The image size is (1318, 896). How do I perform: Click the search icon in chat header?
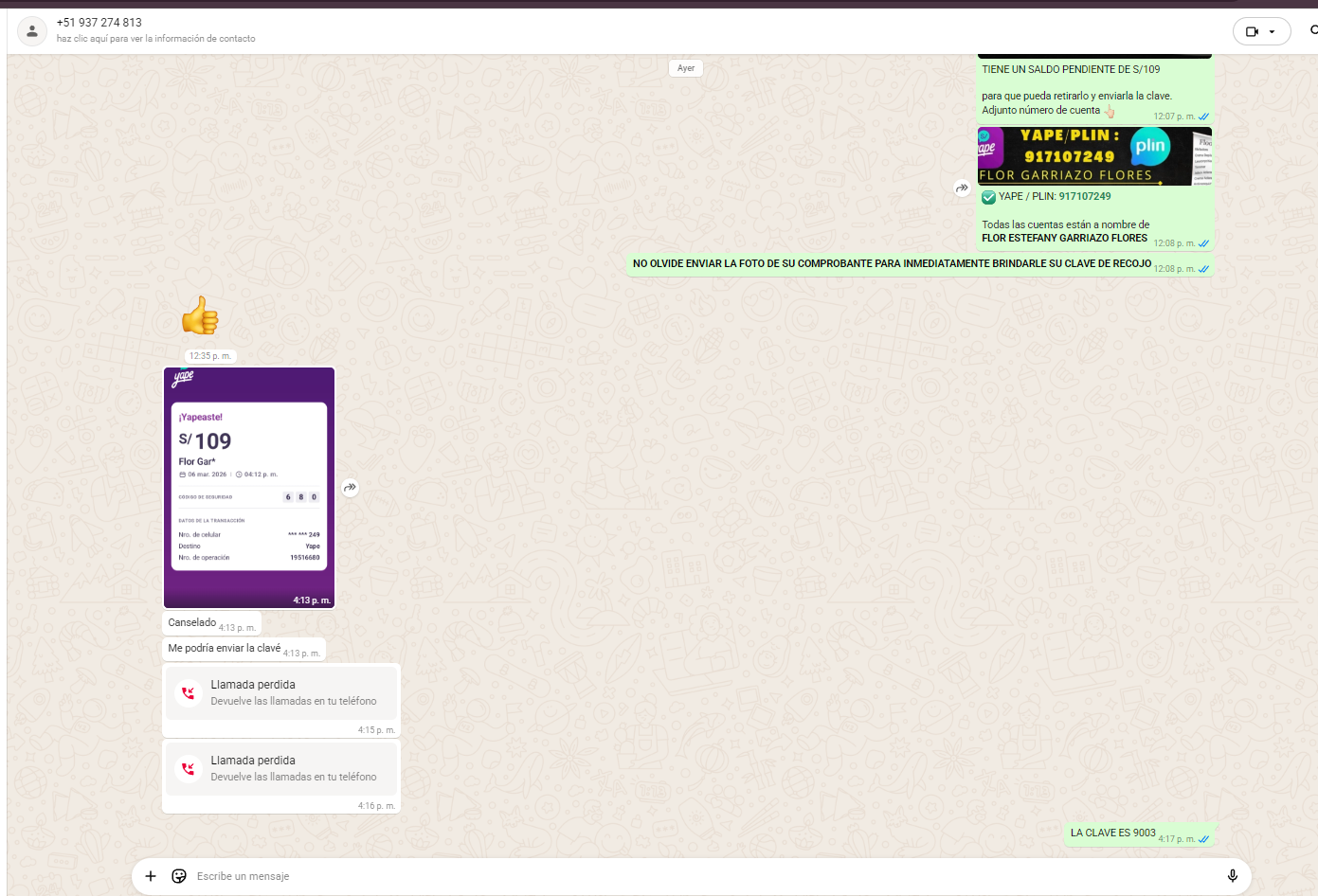tap(1313, 30)
